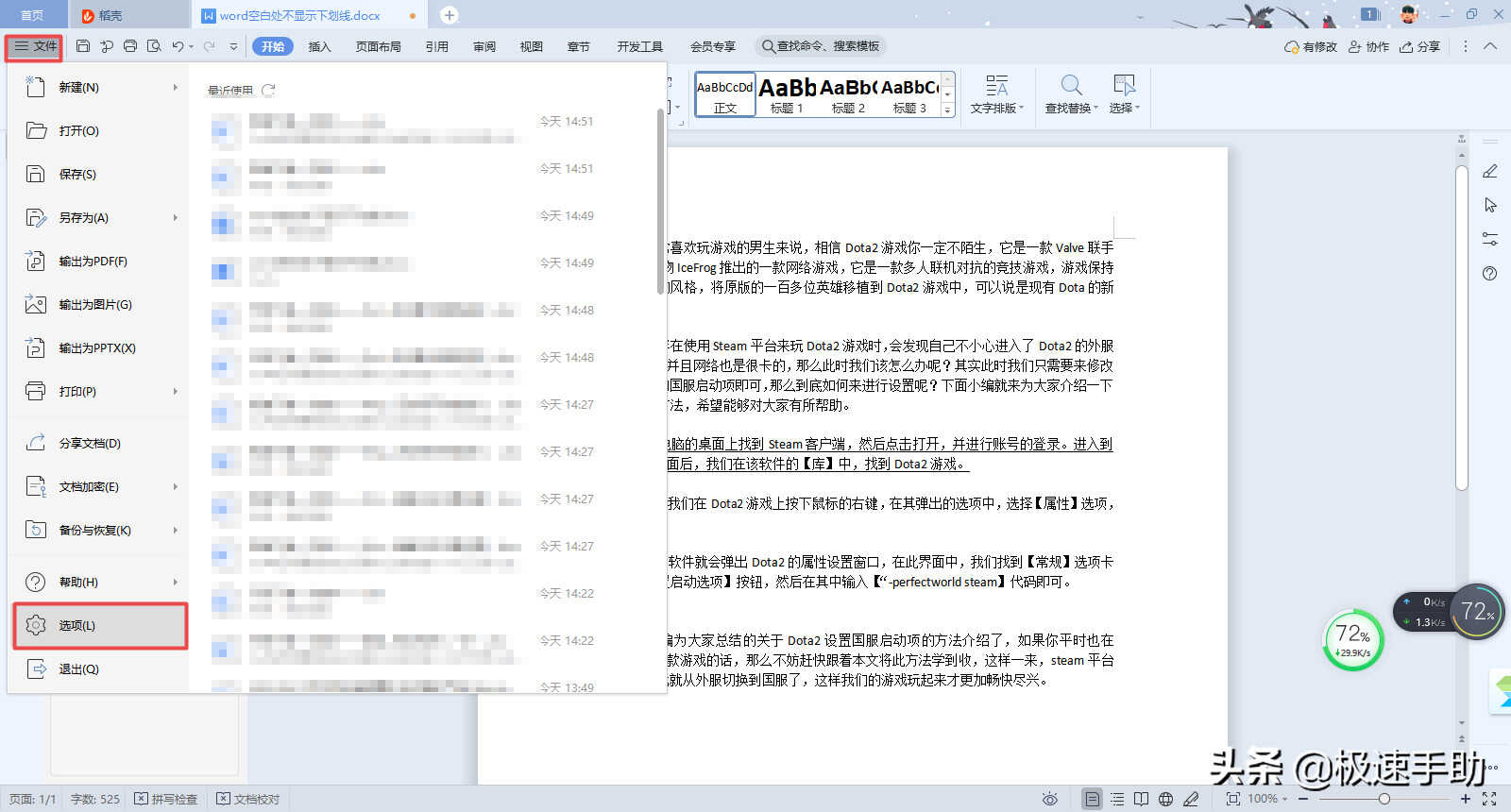Click the 查找命令、搜索模板 search box
Viewport: 1511px width, 812px height.
pyautogui.click(x=821, y=46)
